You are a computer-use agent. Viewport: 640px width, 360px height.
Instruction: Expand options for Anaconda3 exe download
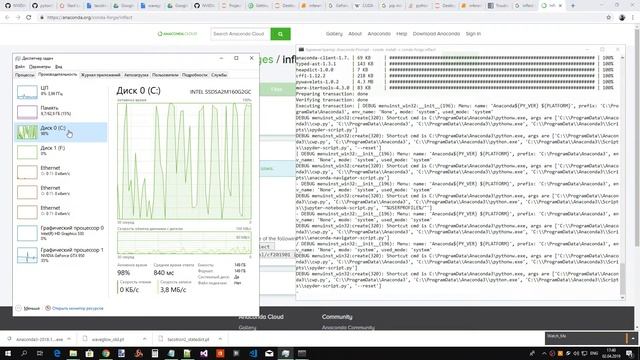[69, 339]
